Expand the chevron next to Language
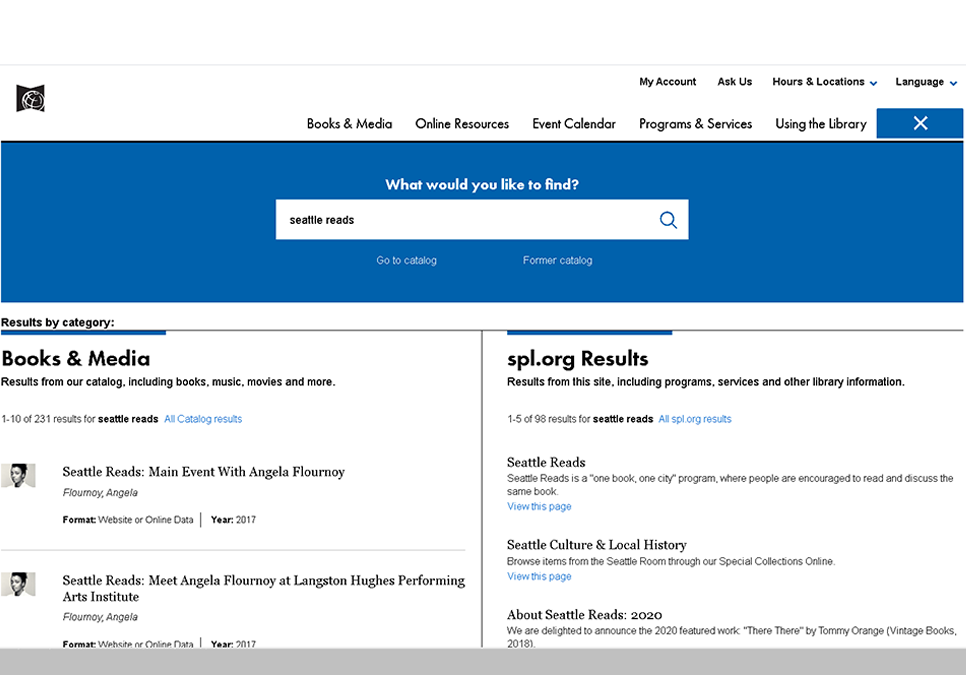 pos(952,83)
